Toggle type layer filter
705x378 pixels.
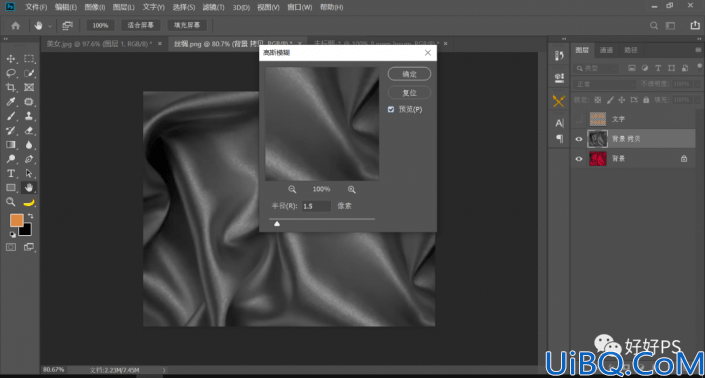(x=658, y=68)
